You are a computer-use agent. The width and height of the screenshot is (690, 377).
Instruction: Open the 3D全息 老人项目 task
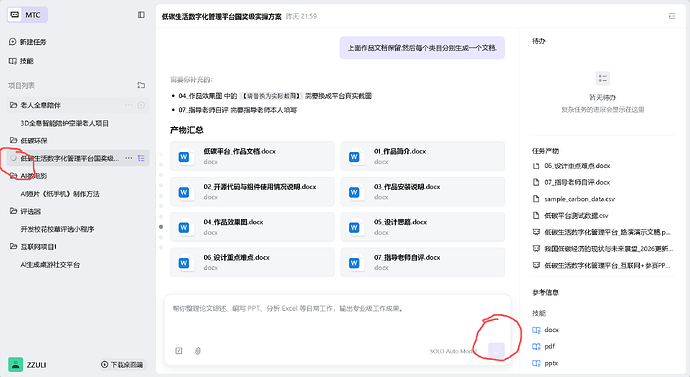click(65, 123)
